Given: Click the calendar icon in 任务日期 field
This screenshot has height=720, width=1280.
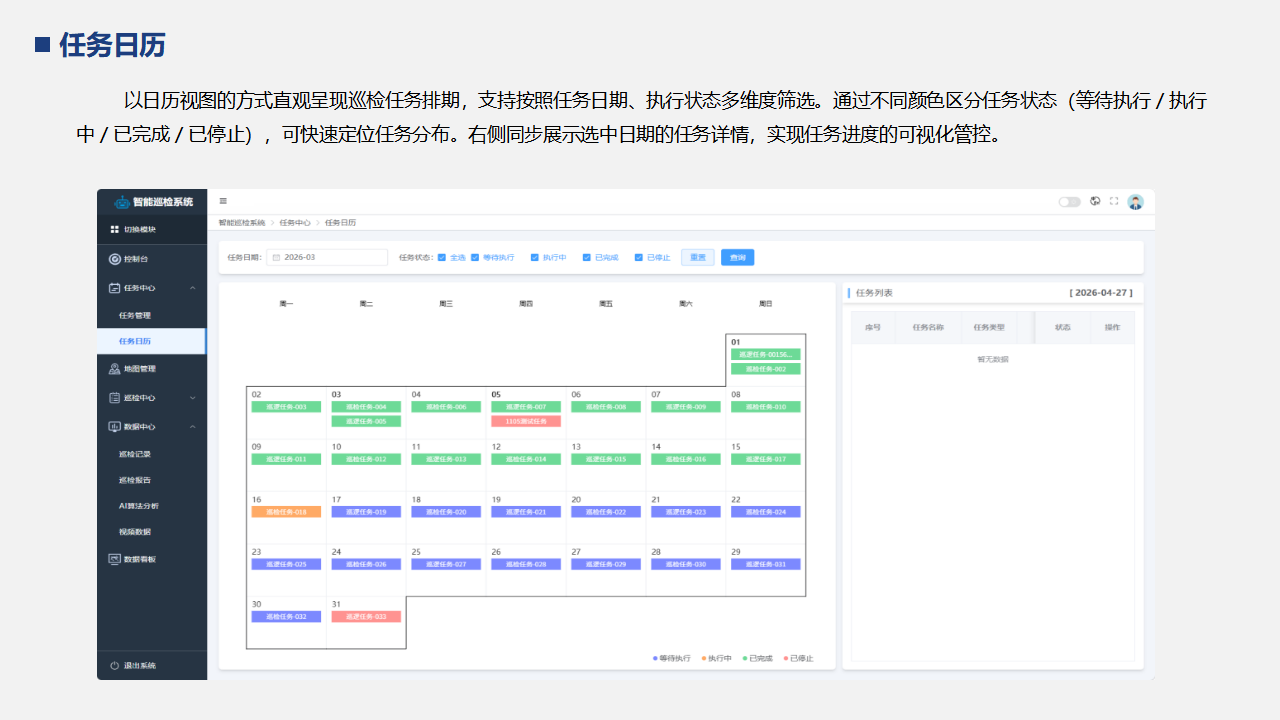Looking at the screenshot, I should (x=276, y=257).
